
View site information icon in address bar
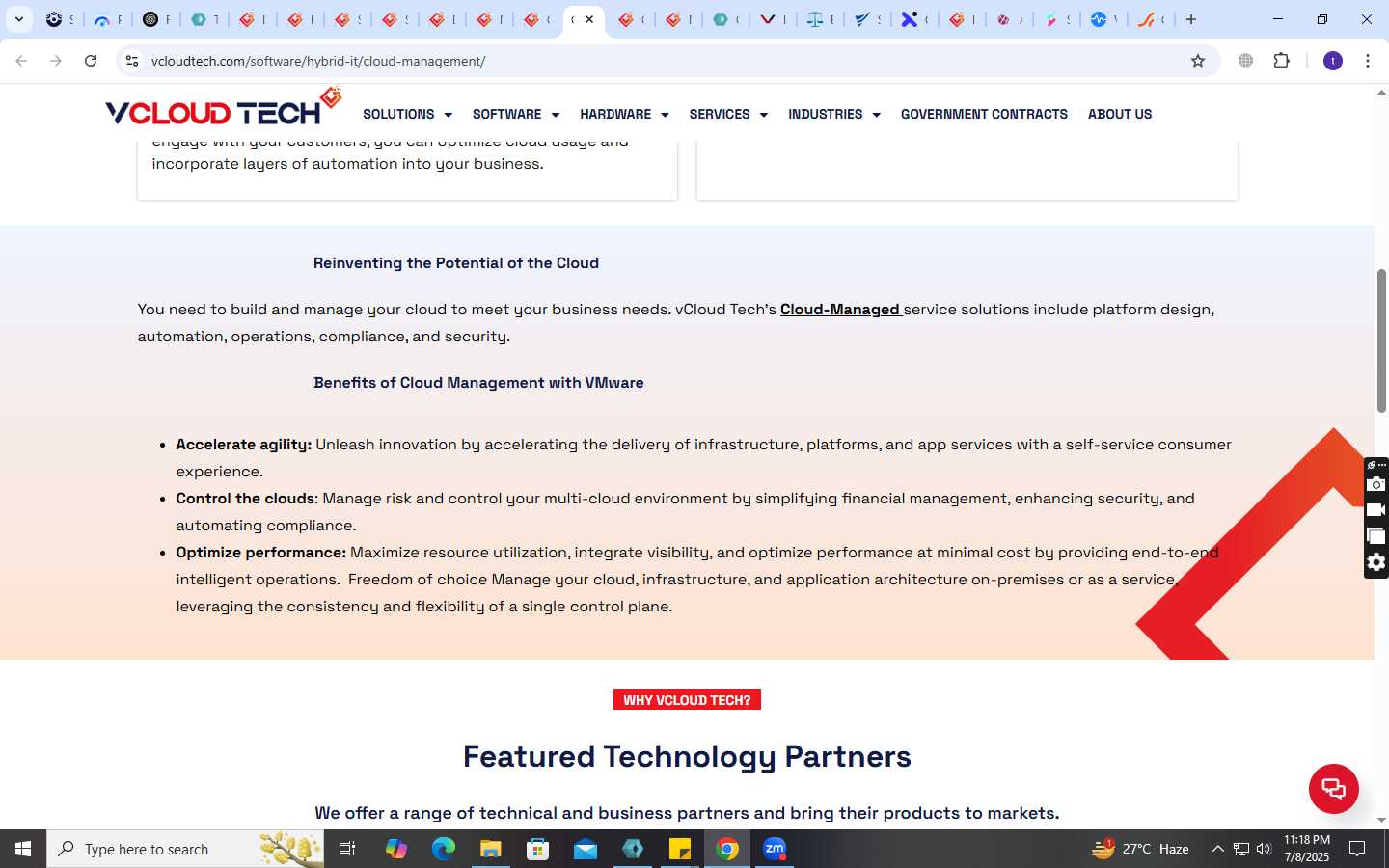132,61
